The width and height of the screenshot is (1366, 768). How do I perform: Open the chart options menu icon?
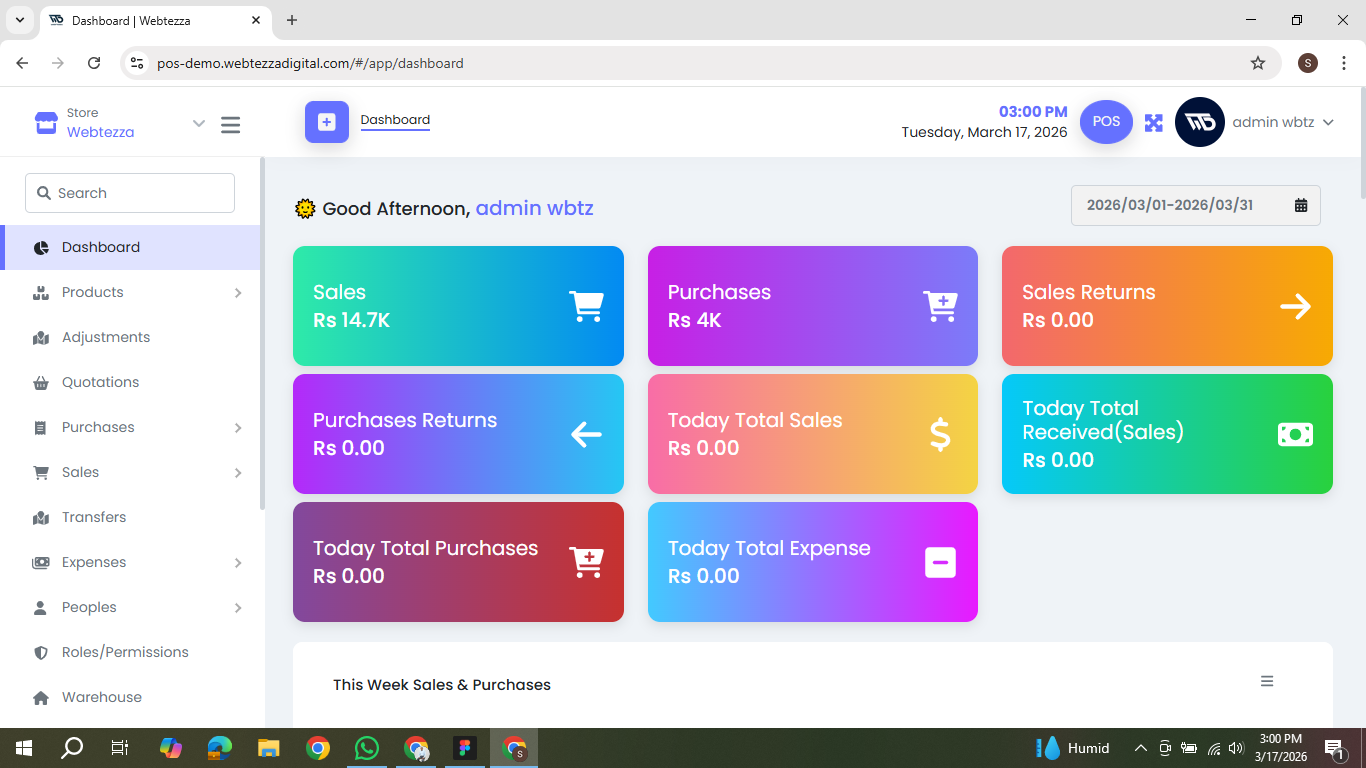coord(1267,681)
